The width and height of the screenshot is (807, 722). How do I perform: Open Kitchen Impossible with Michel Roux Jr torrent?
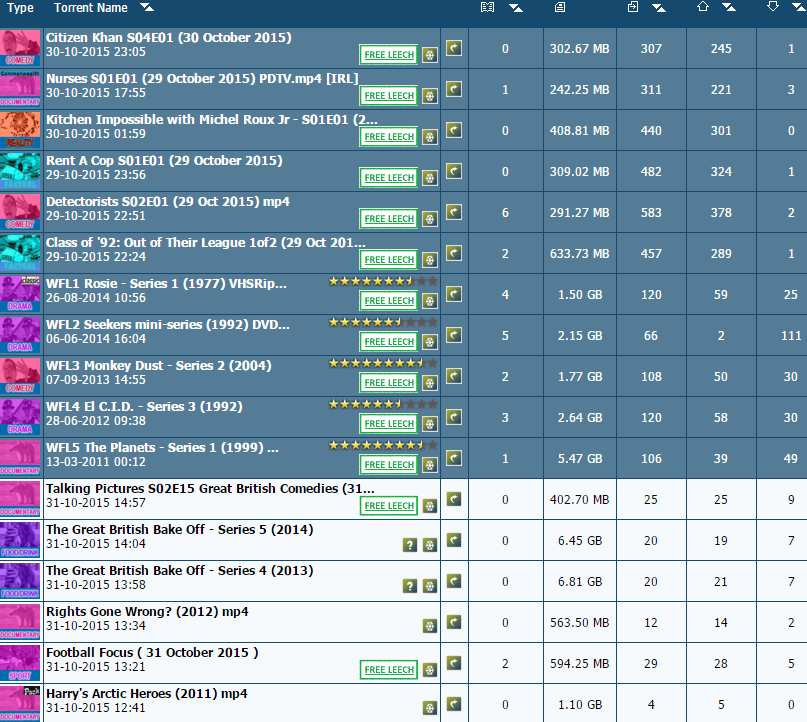pyautogui.click(x=212, y=119)
